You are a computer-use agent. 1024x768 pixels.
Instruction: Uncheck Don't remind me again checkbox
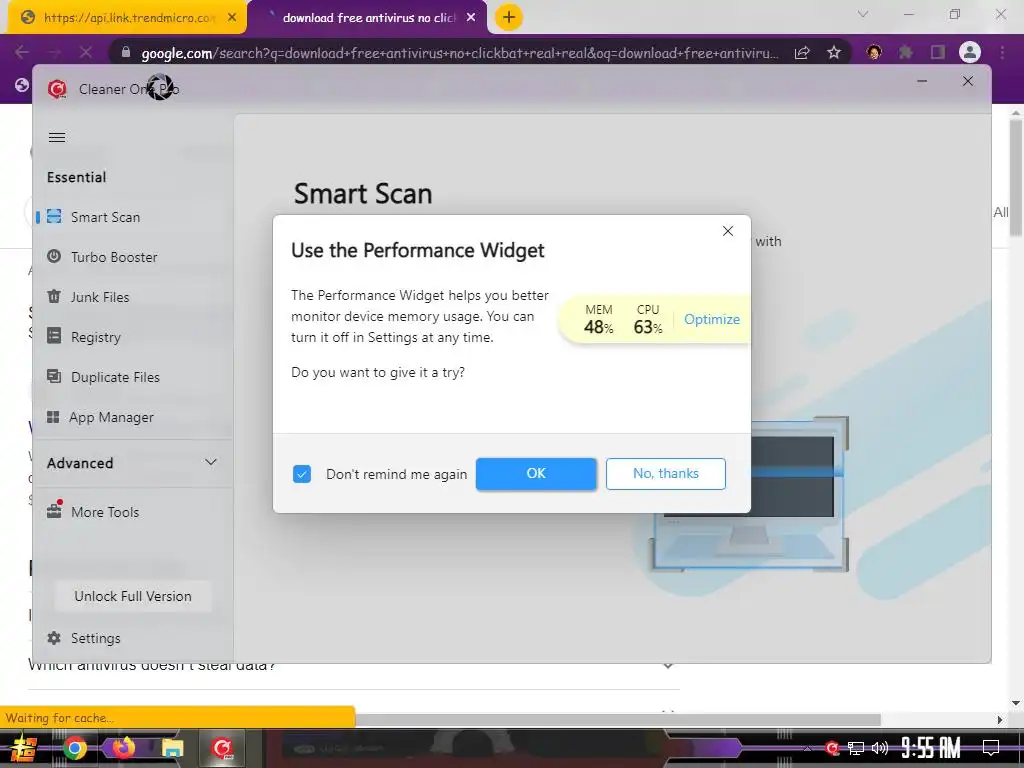[302, 474]
